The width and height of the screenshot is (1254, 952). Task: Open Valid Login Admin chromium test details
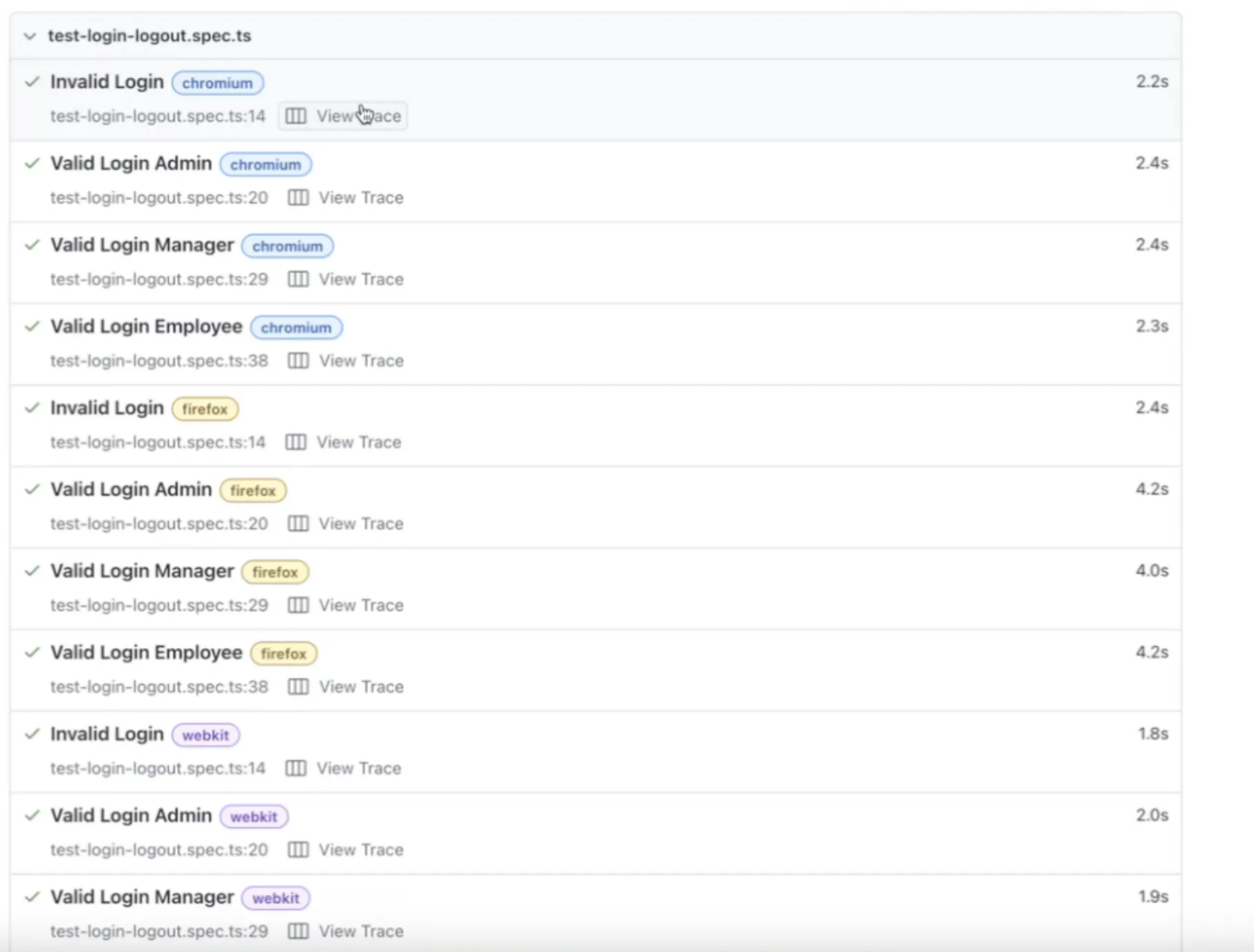pos(131,163)
